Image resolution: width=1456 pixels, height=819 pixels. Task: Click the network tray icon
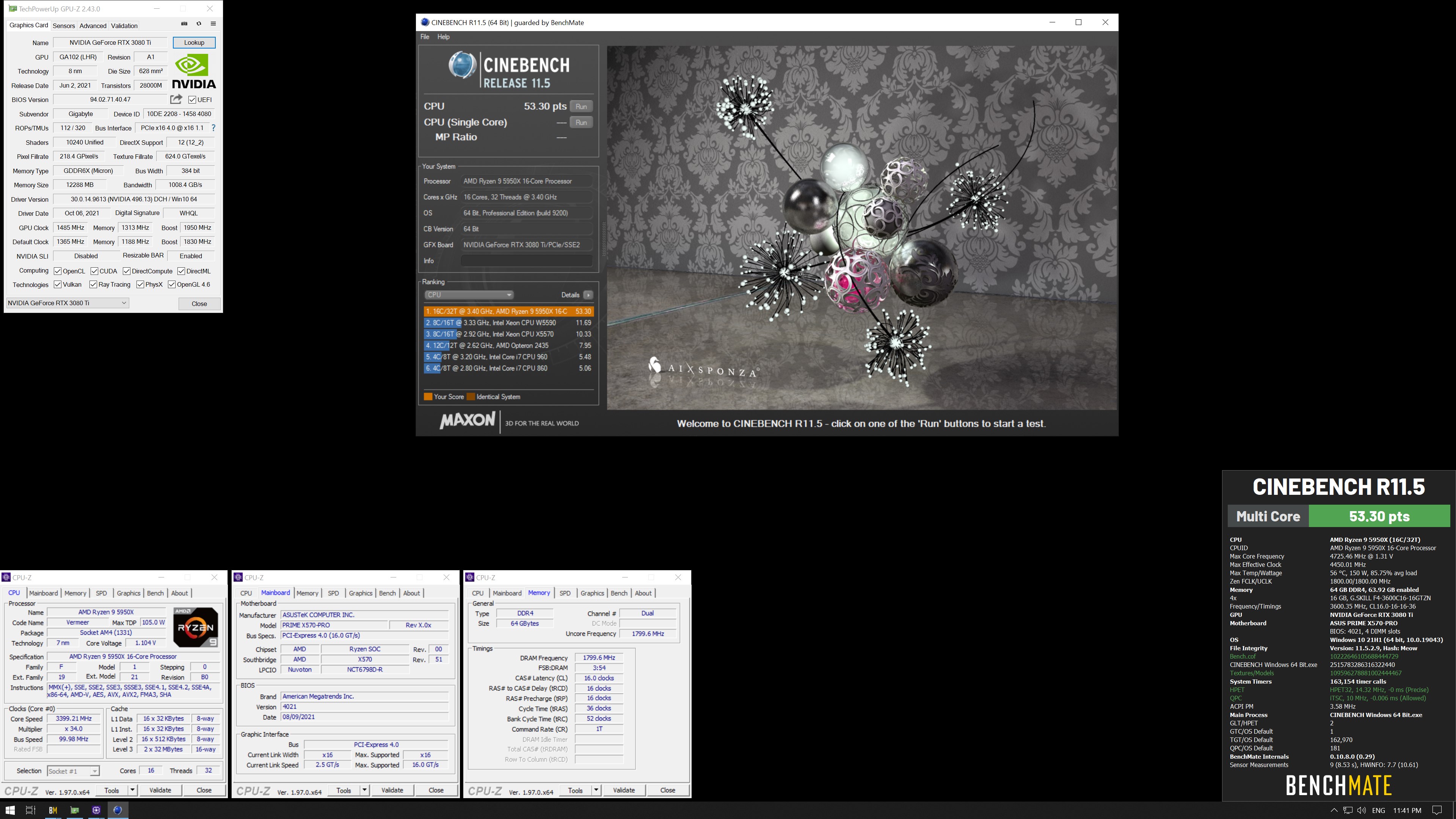1348,810
